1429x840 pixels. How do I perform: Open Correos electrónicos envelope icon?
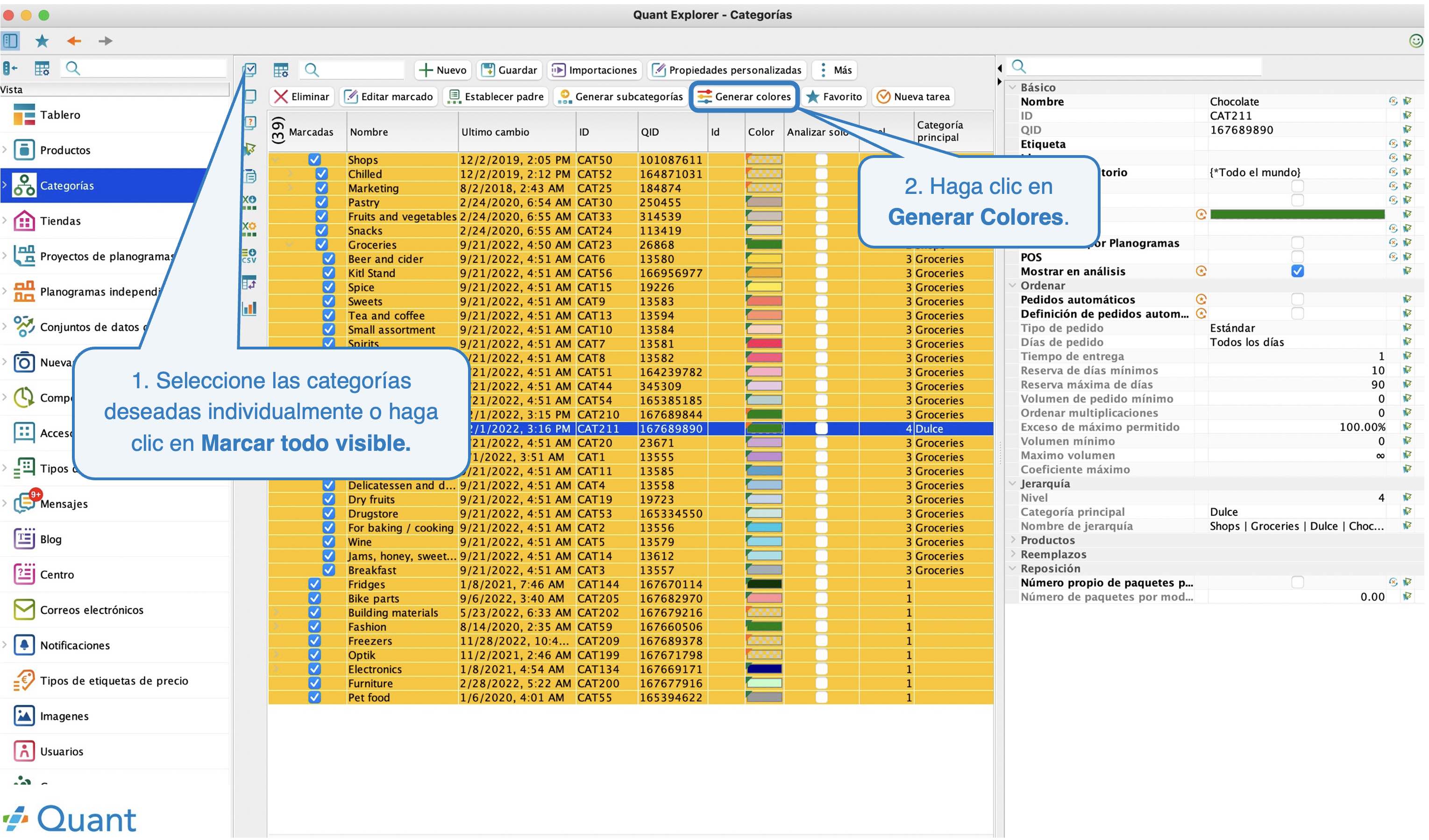pos(24,610)
